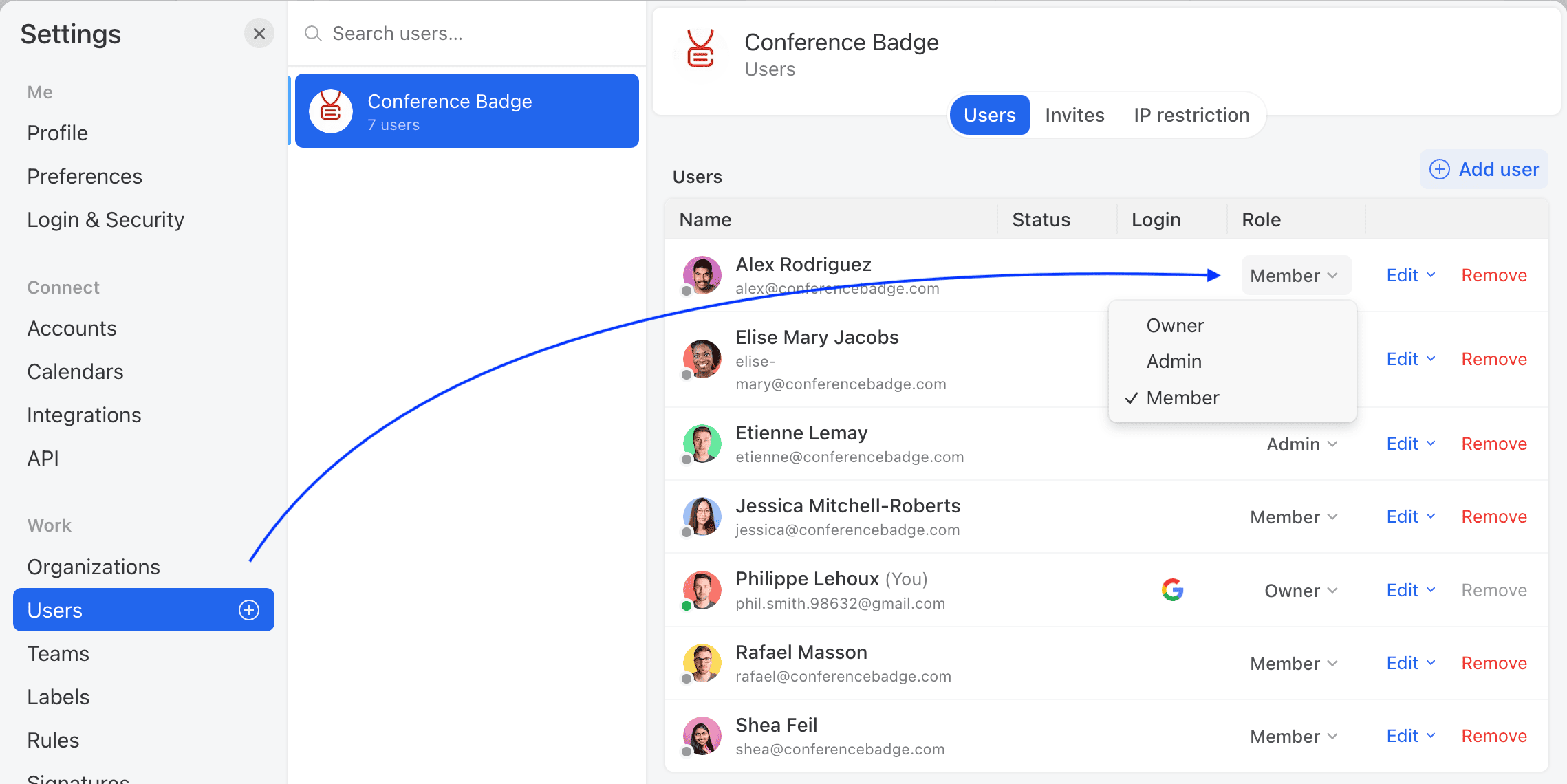Switch to the Users tab
This screenshot has width=1567, height=784.
tap(989, 115)
